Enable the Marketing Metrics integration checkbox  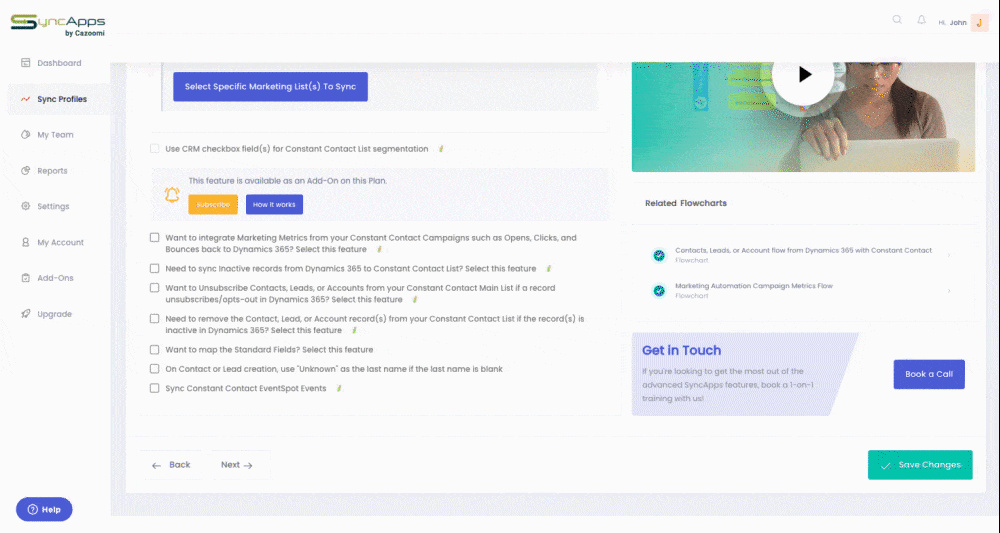pos(154,238)
